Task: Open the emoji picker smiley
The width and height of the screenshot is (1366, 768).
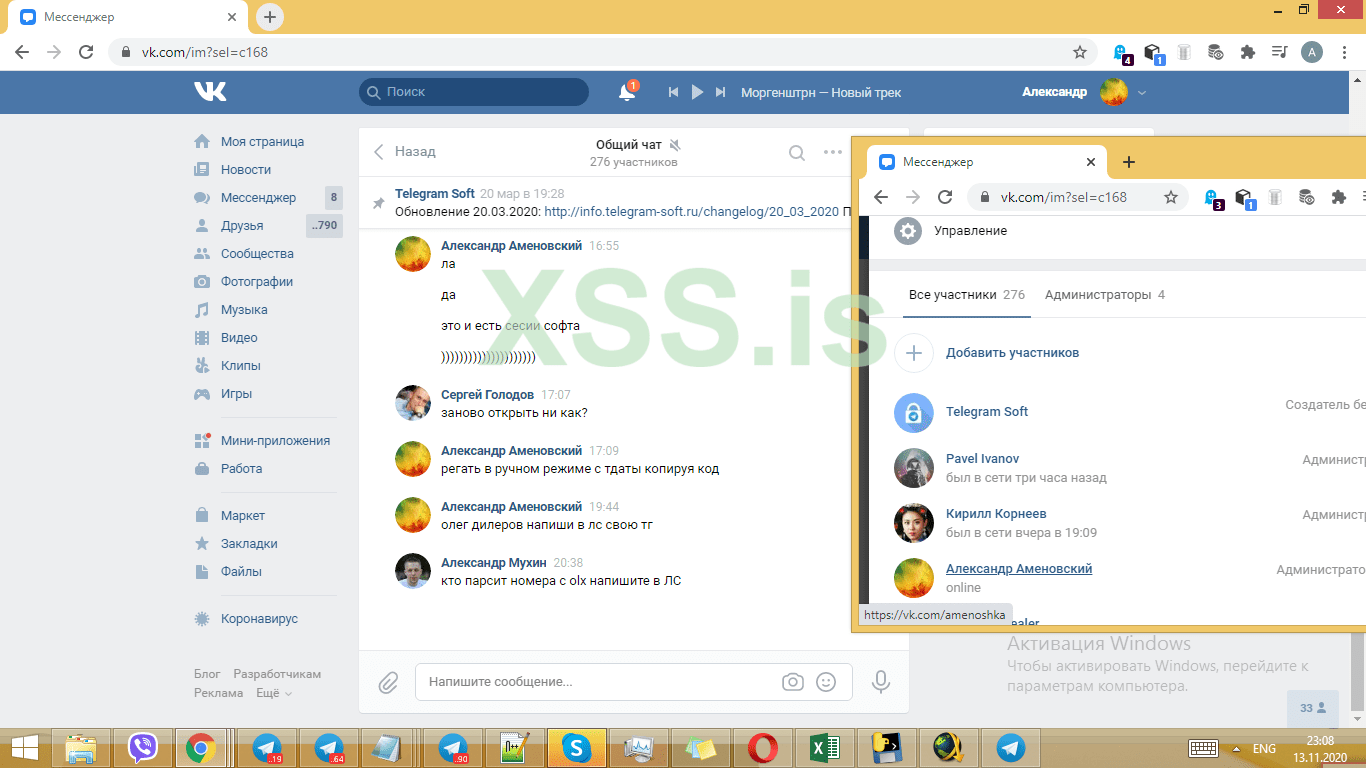Action: [826, 682]
